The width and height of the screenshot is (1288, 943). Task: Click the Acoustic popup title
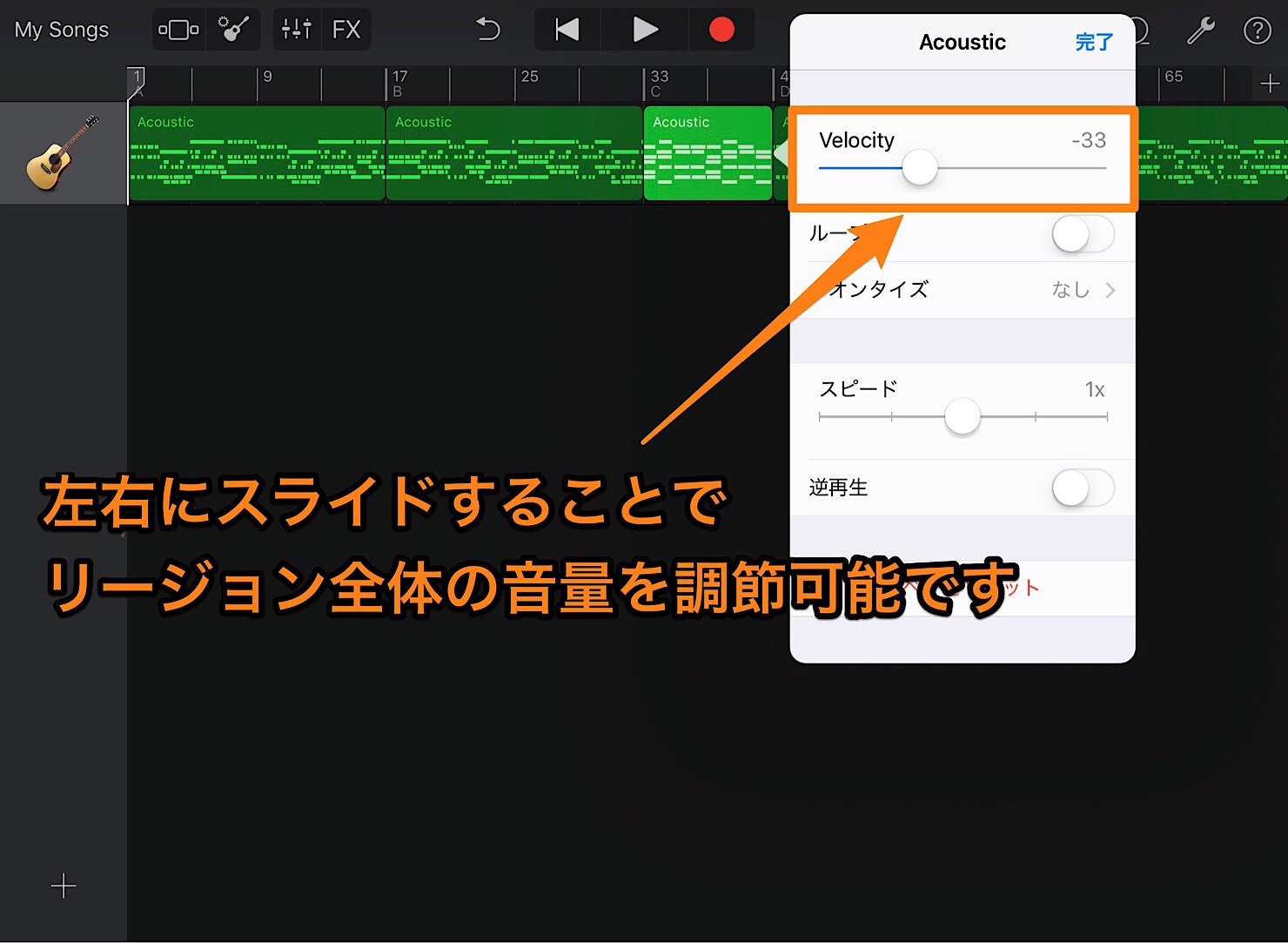pos(963,42)
